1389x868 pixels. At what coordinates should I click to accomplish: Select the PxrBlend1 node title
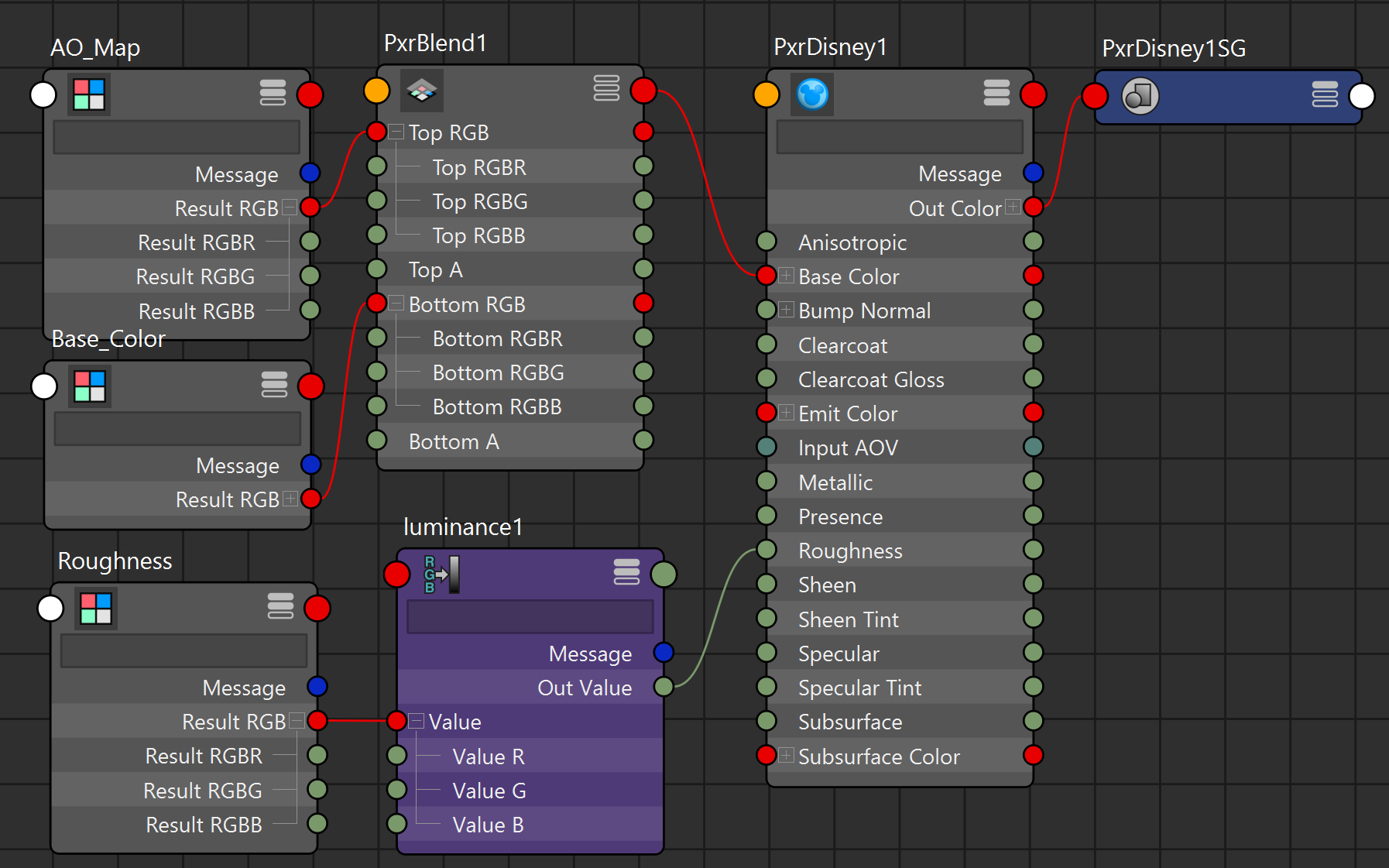435,43
